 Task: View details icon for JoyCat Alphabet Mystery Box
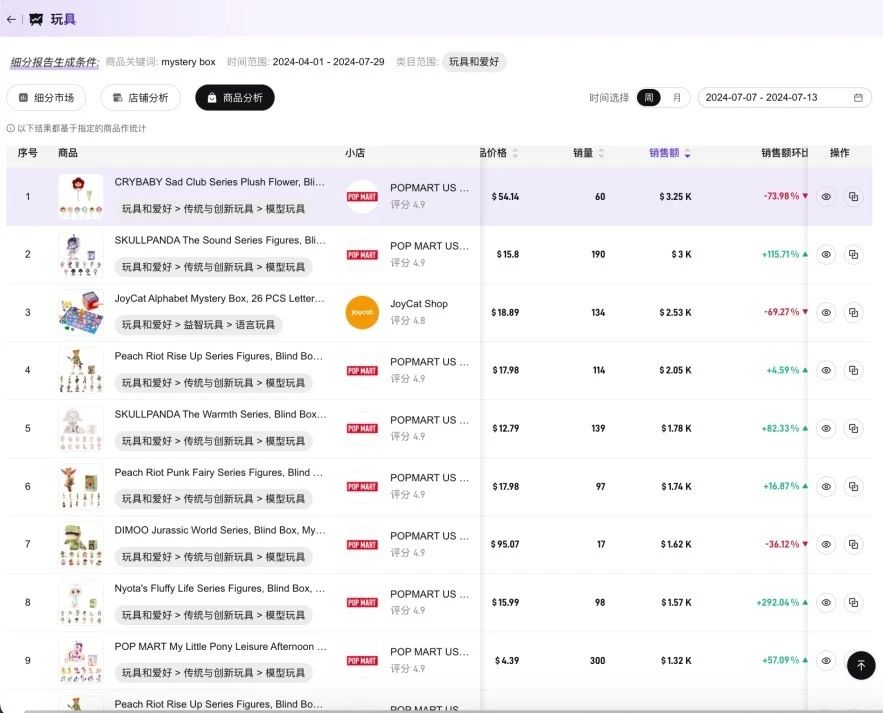pos(826,313)
